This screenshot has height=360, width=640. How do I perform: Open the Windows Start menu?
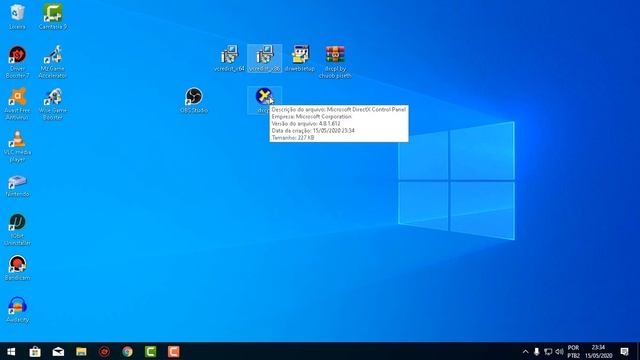[x=11, y=351]
